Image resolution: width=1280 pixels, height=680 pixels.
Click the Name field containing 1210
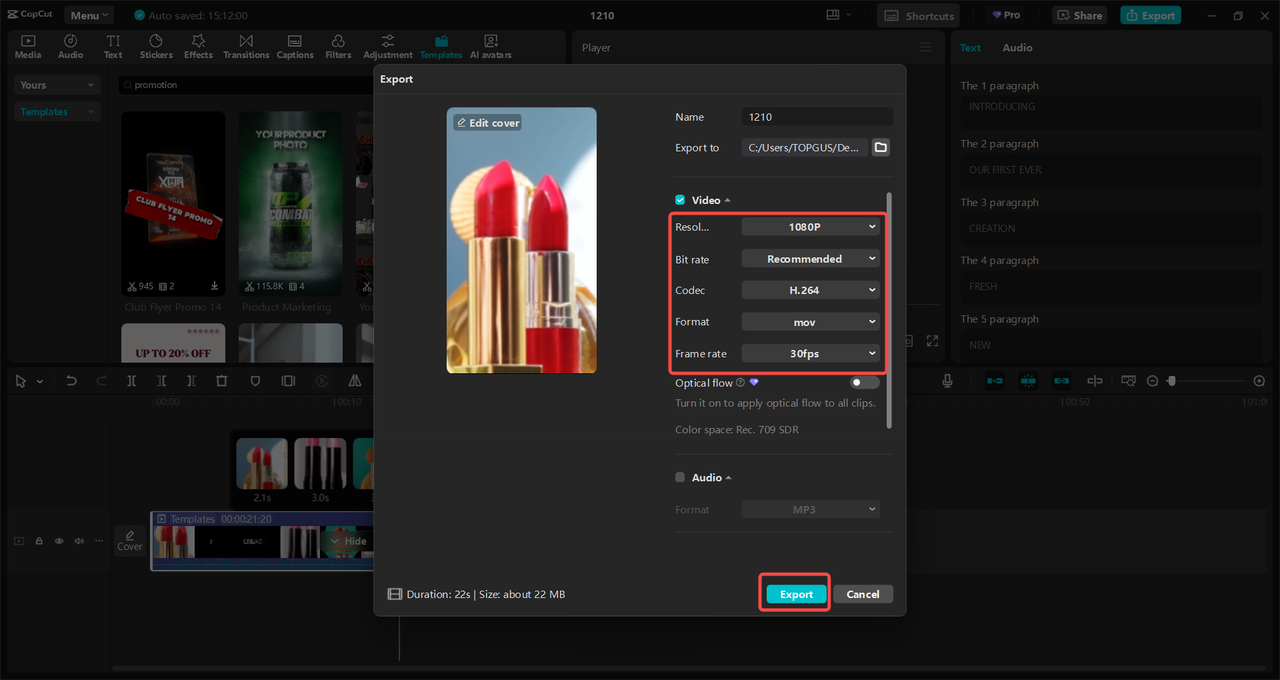click(816, 117)
